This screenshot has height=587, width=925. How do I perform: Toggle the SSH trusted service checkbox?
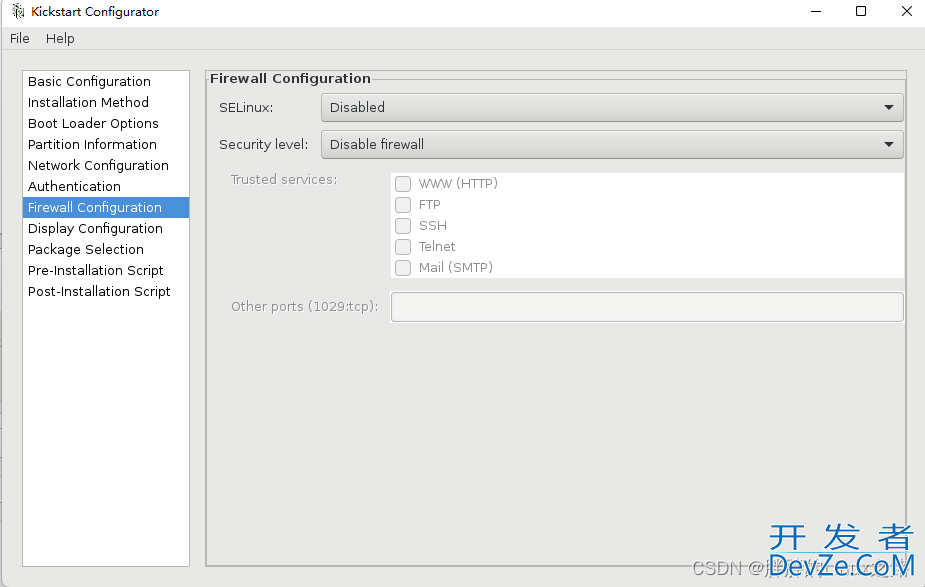tap(403, 226)
